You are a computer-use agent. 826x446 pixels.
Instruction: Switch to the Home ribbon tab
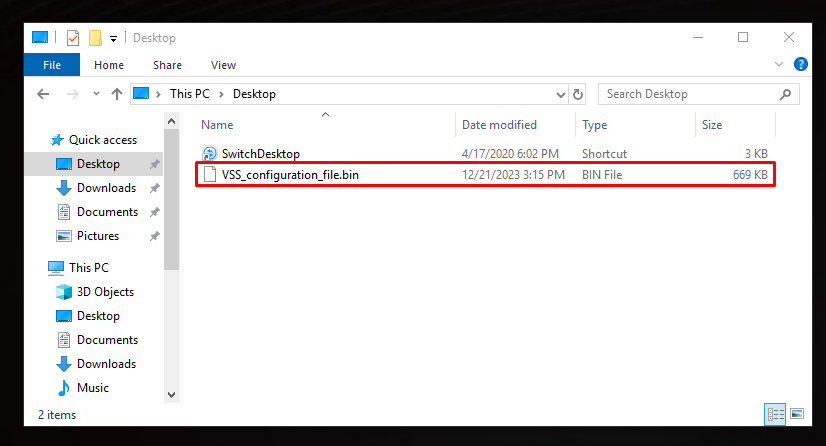[109, 65]
